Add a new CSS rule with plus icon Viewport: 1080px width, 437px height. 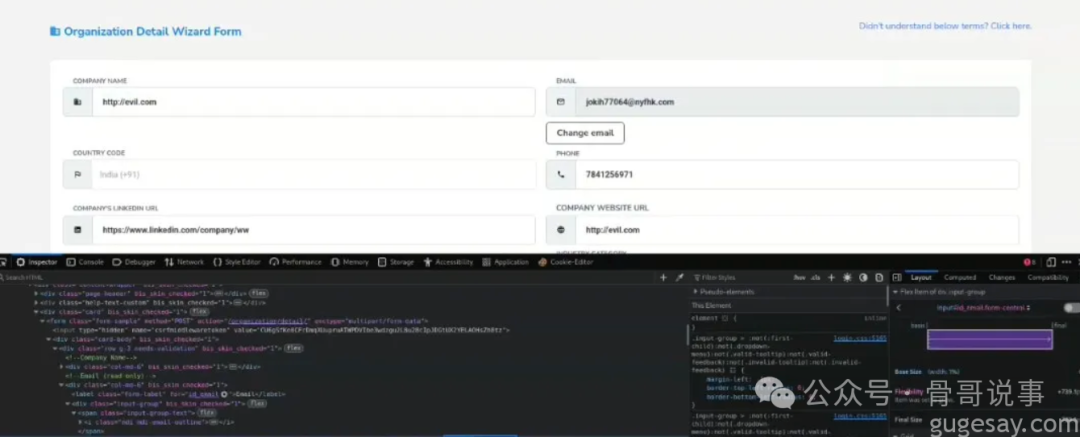coord(831,277)
